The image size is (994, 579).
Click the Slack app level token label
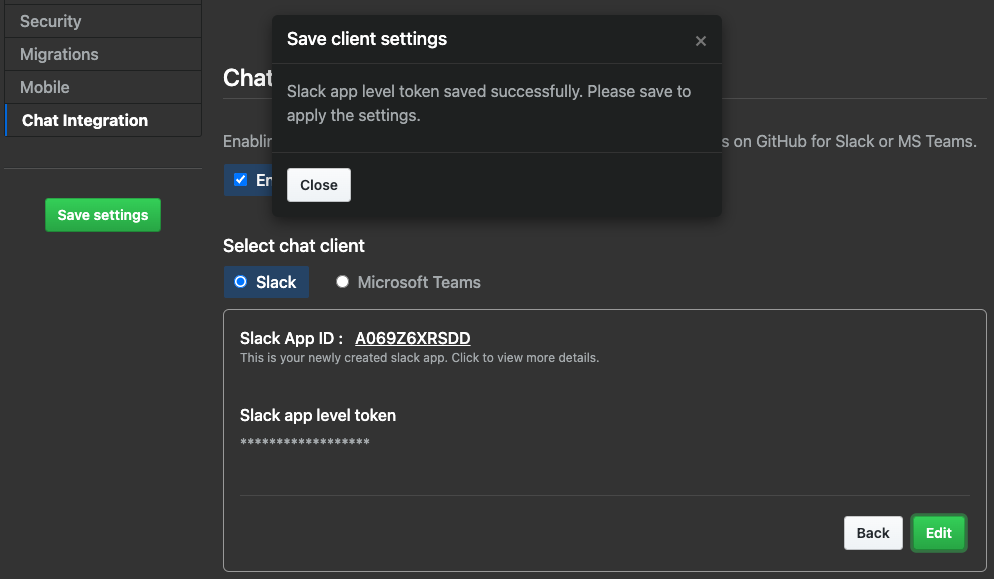[318, 415]
